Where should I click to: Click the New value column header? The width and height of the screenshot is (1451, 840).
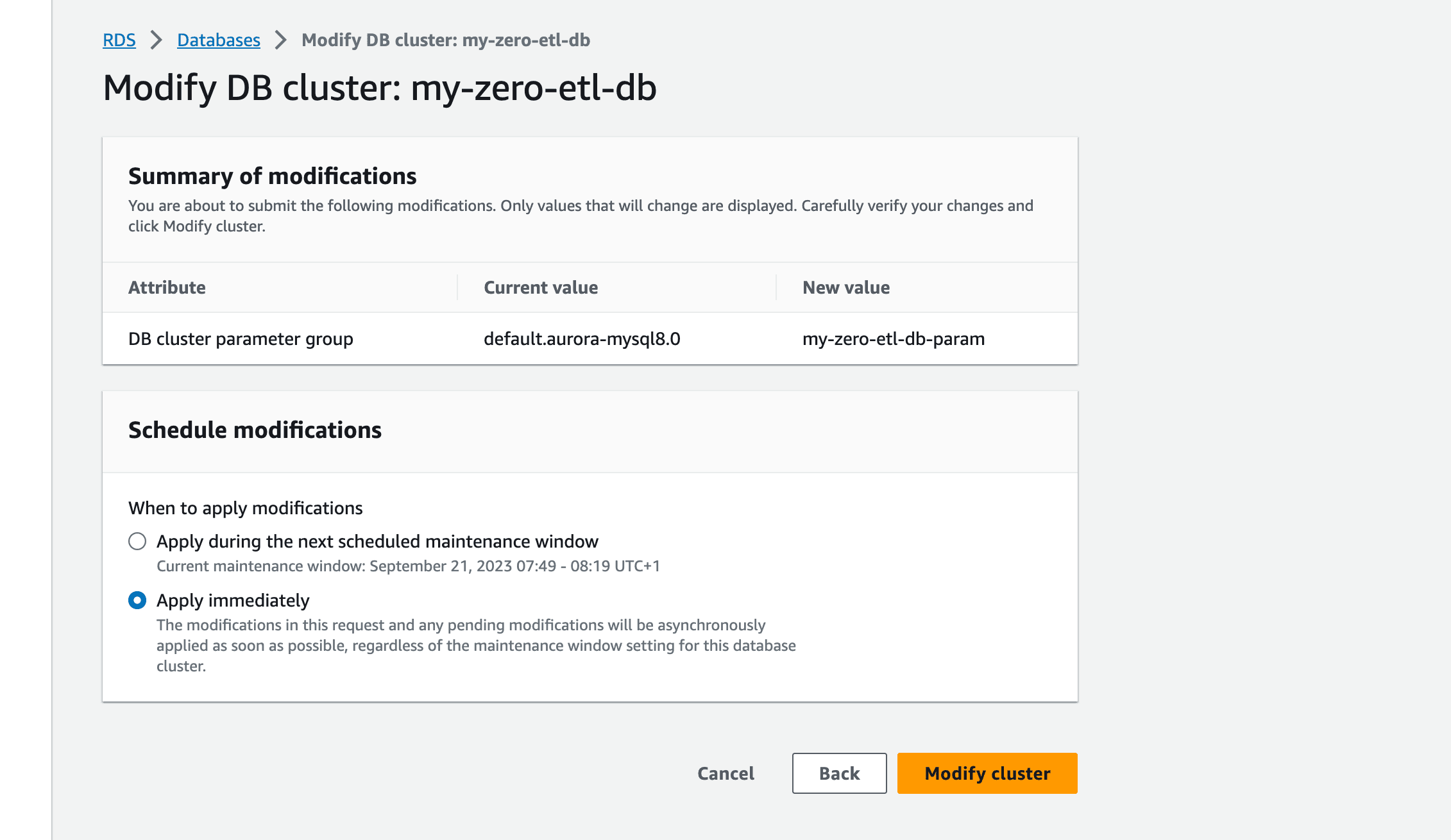click(x=846, y=287)
